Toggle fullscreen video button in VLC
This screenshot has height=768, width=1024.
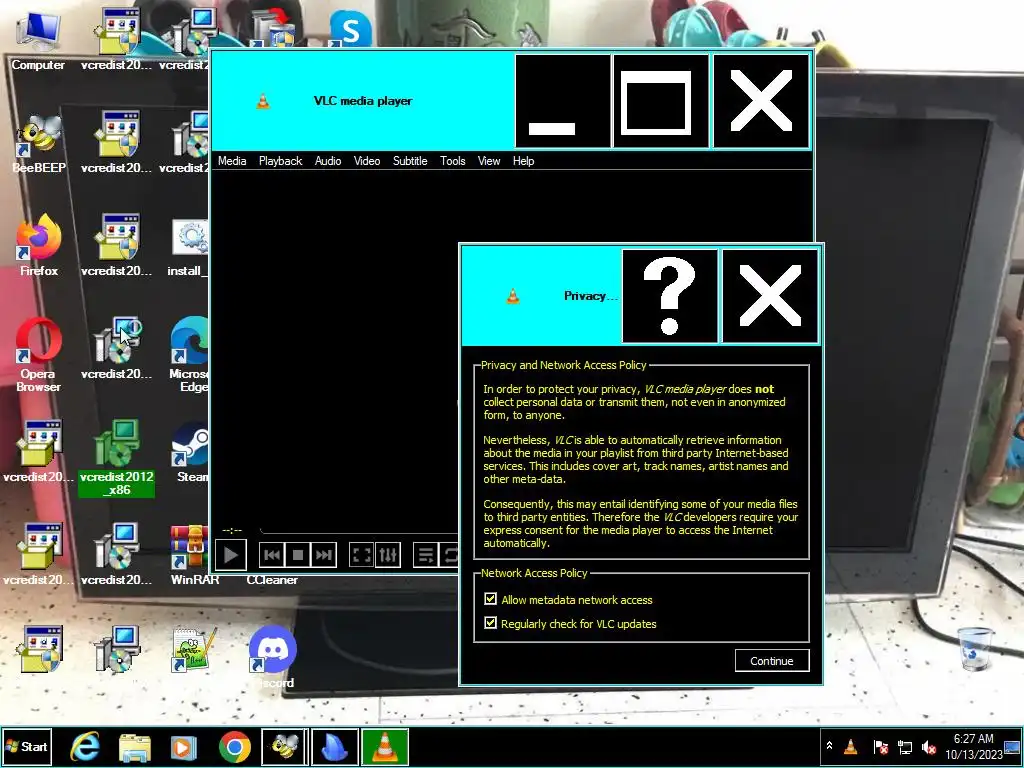[361, 556]
